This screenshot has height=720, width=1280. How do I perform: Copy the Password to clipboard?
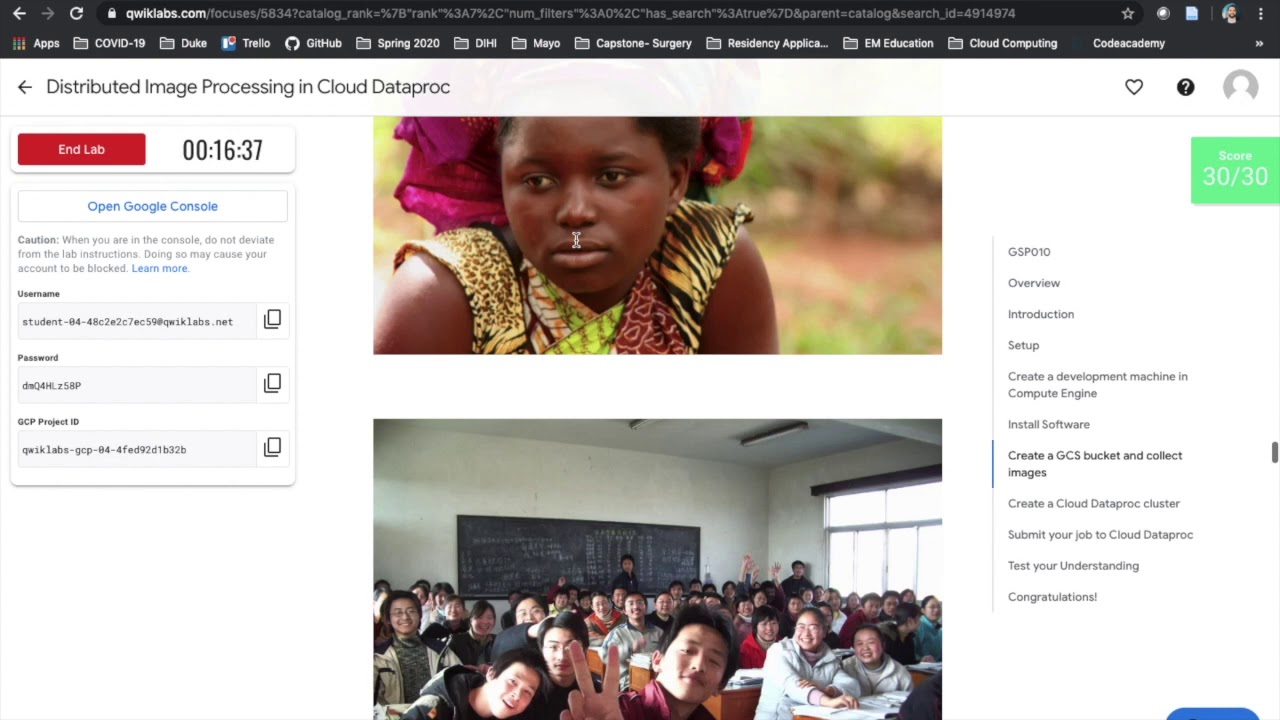tap(272, 384)
